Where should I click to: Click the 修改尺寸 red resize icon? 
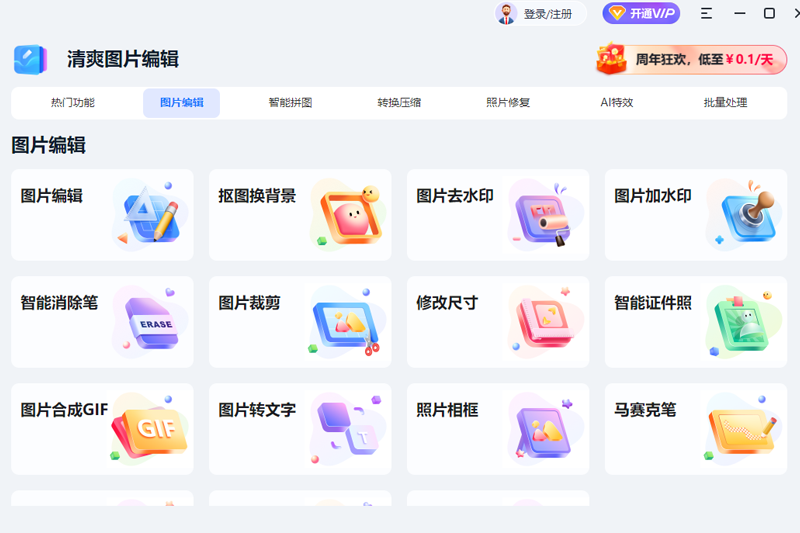point(546,322)
